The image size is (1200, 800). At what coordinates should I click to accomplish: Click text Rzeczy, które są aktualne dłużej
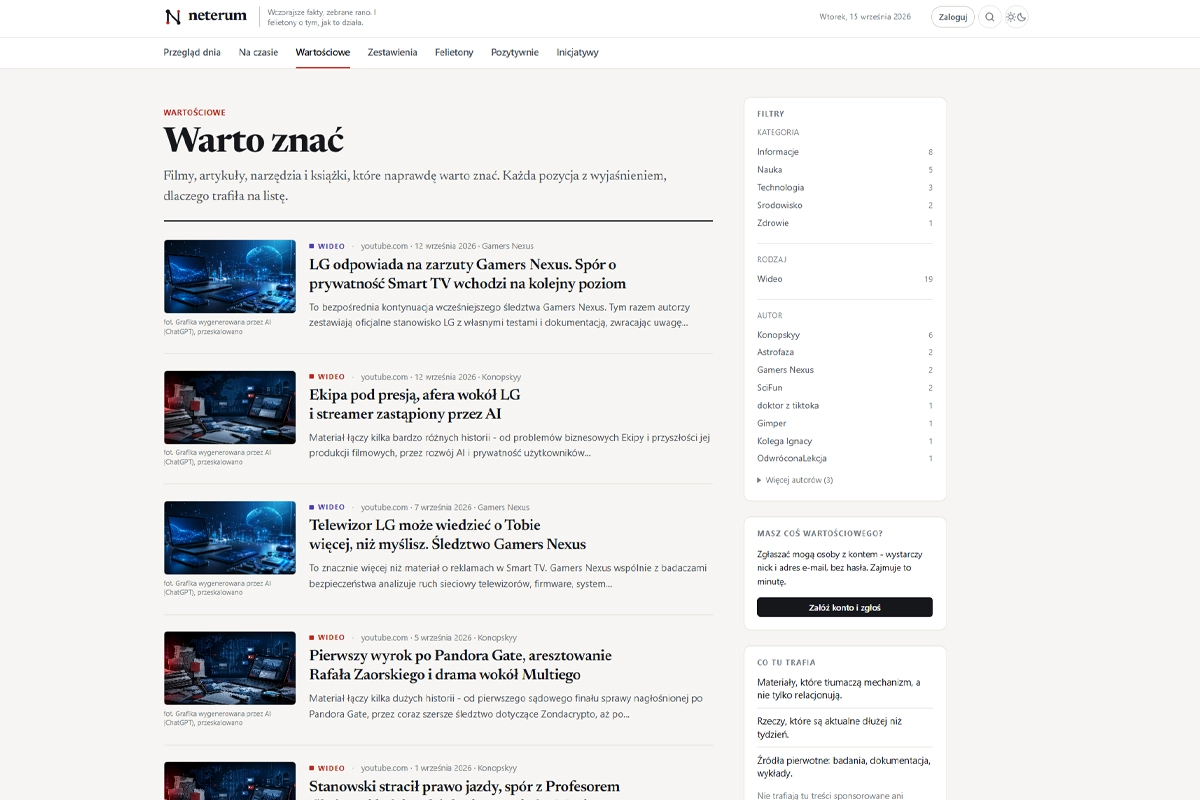[x=830, y=727]
